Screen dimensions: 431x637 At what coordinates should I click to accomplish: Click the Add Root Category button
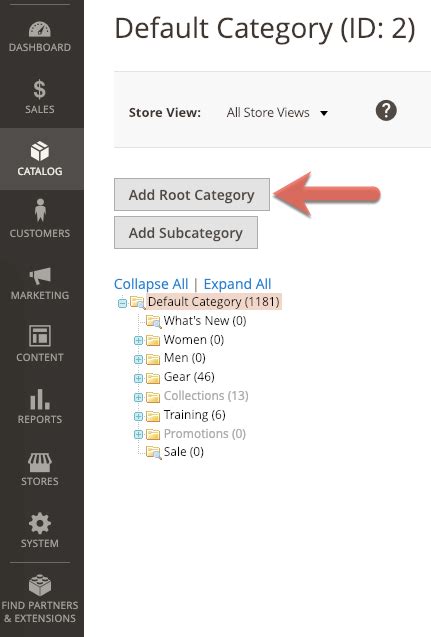coord(192,195)
